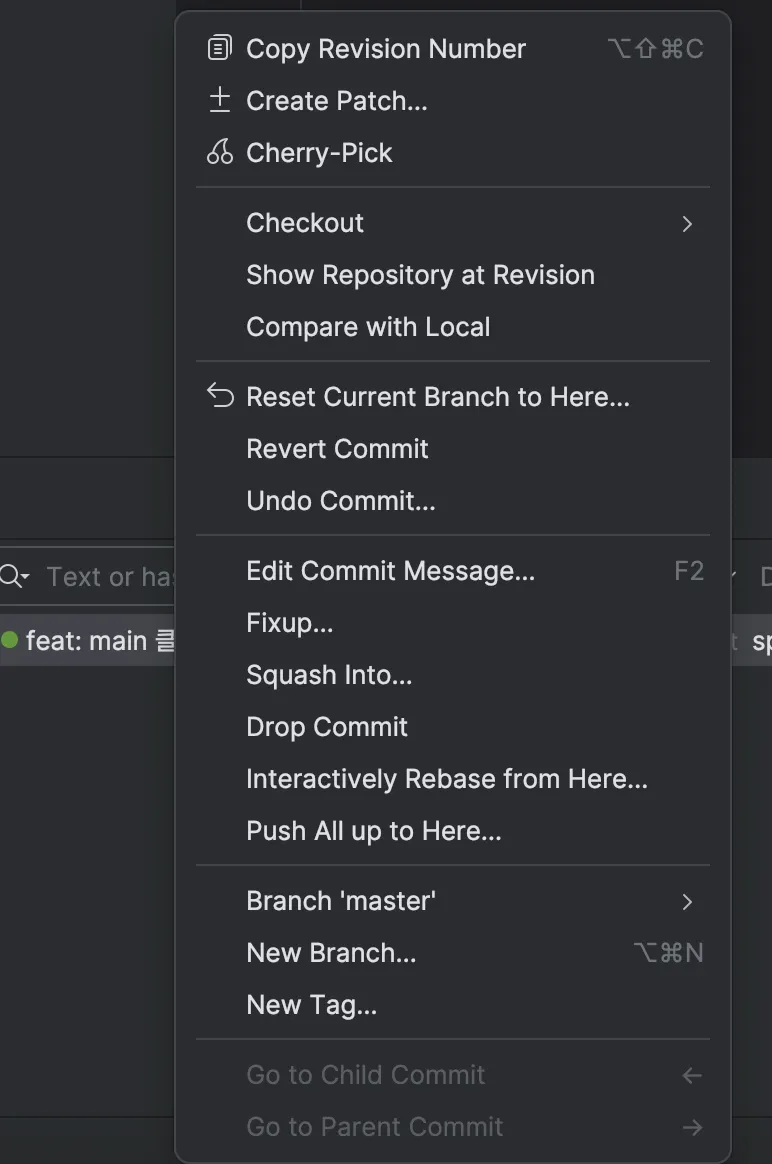Choose Compare with Local

(368, 327)
